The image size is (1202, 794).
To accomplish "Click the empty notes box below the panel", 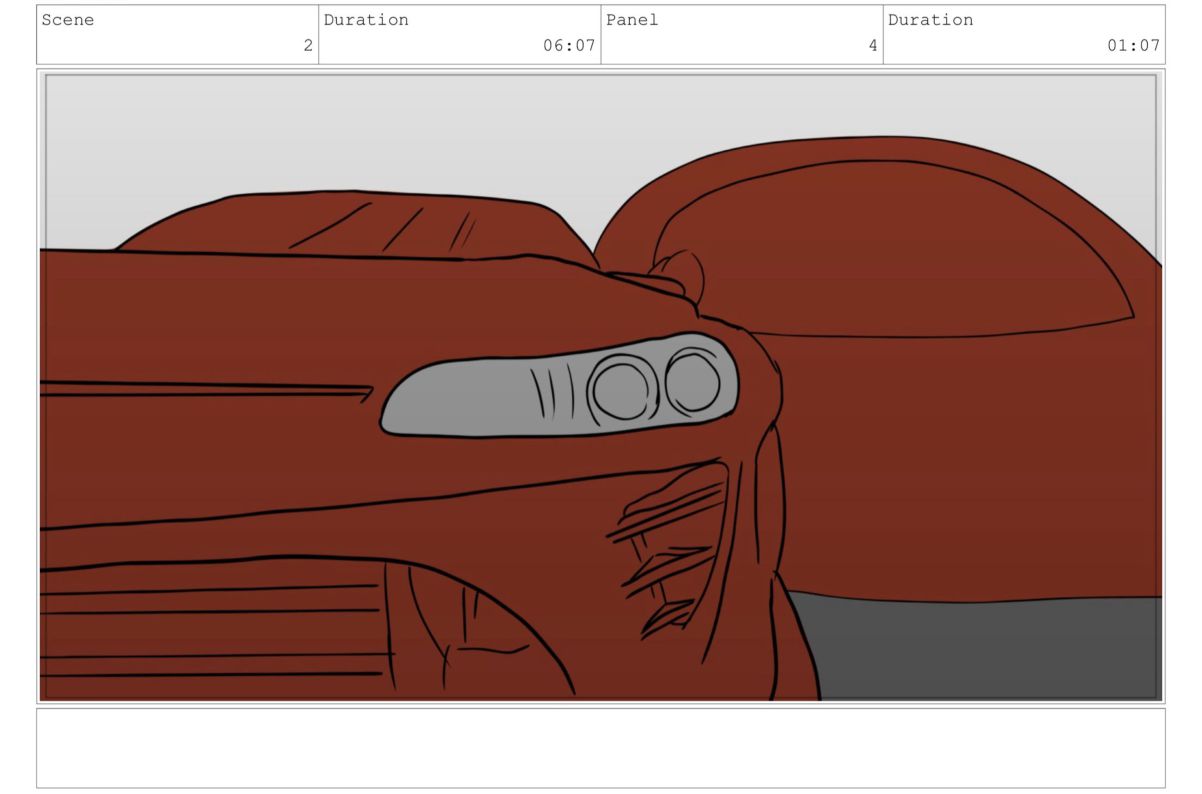I will 600,748.
